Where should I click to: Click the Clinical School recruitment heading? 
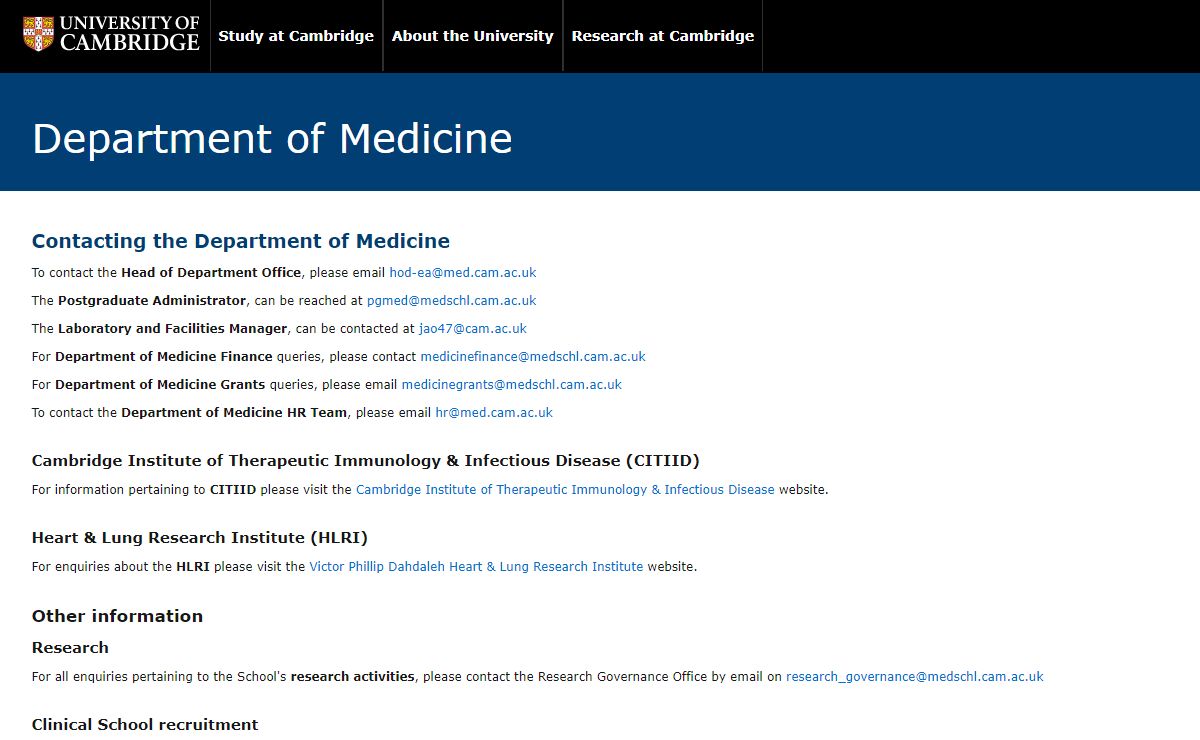click(x=145, y=724)
